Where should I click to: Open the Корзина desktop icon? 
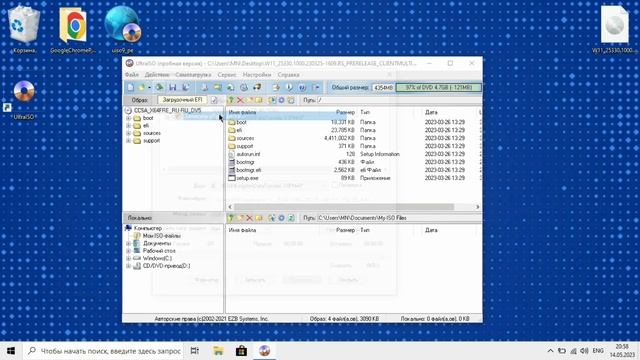pos(24,30)
